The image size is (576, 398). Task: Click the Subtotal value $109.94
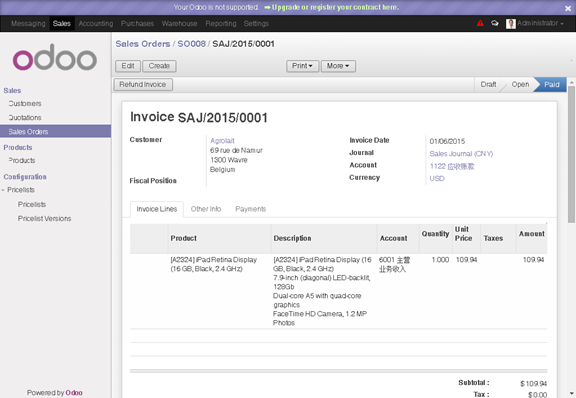533,384
